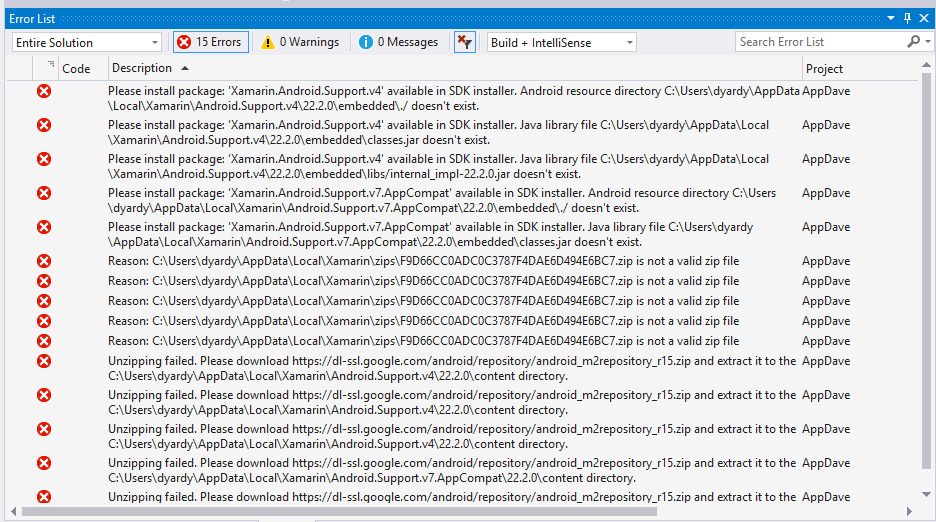This screenshot has height=522, width=936.
Task: Toggle the 15 Errors filter button
Action: coord(210,42)
